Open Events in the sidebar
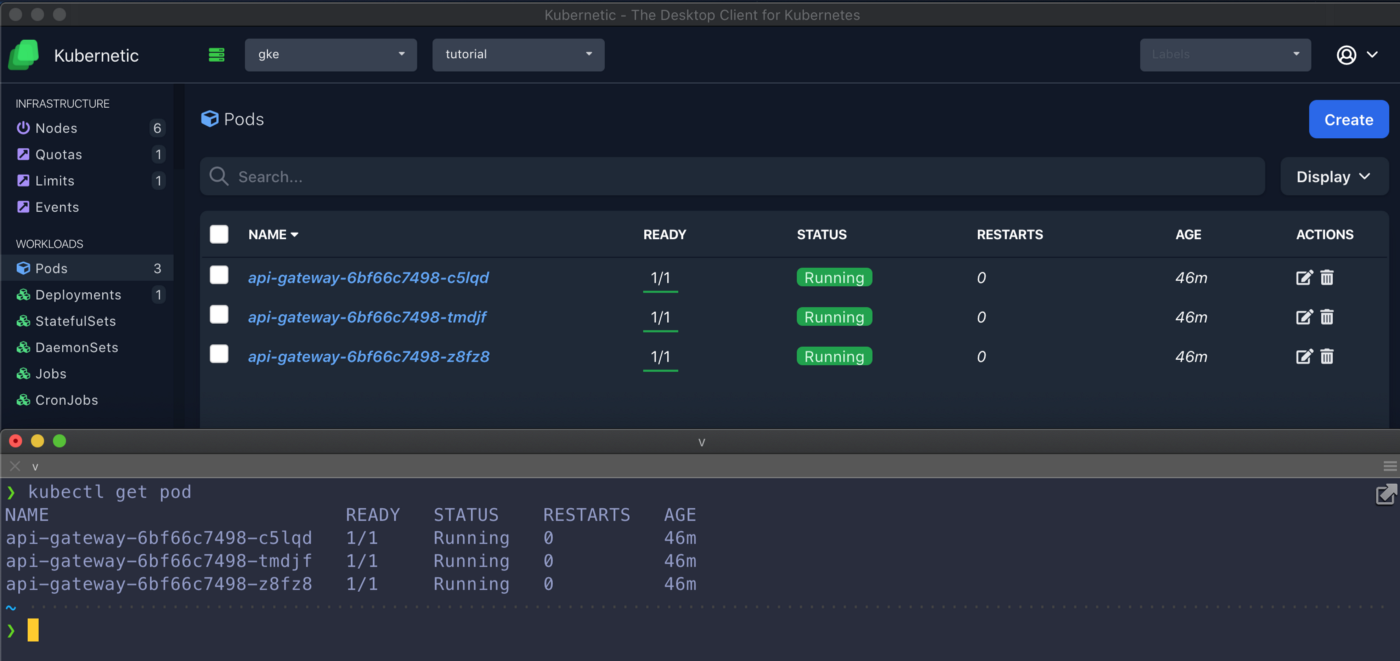 pyautogui.click(x=57, y=207)
